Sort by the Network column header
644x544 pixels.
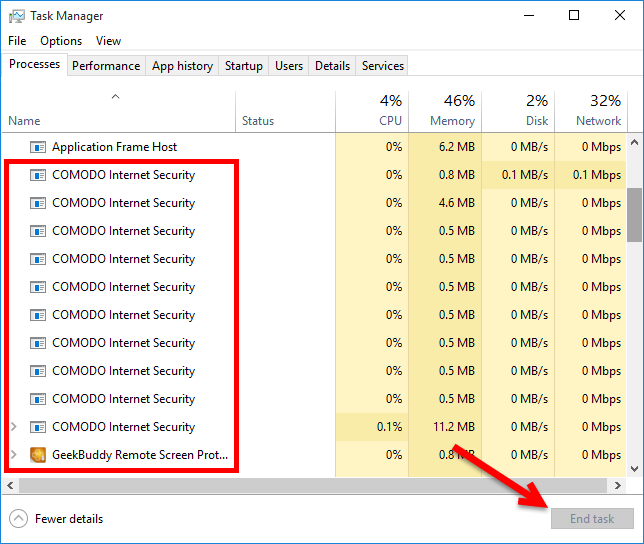tap(591, 112)
